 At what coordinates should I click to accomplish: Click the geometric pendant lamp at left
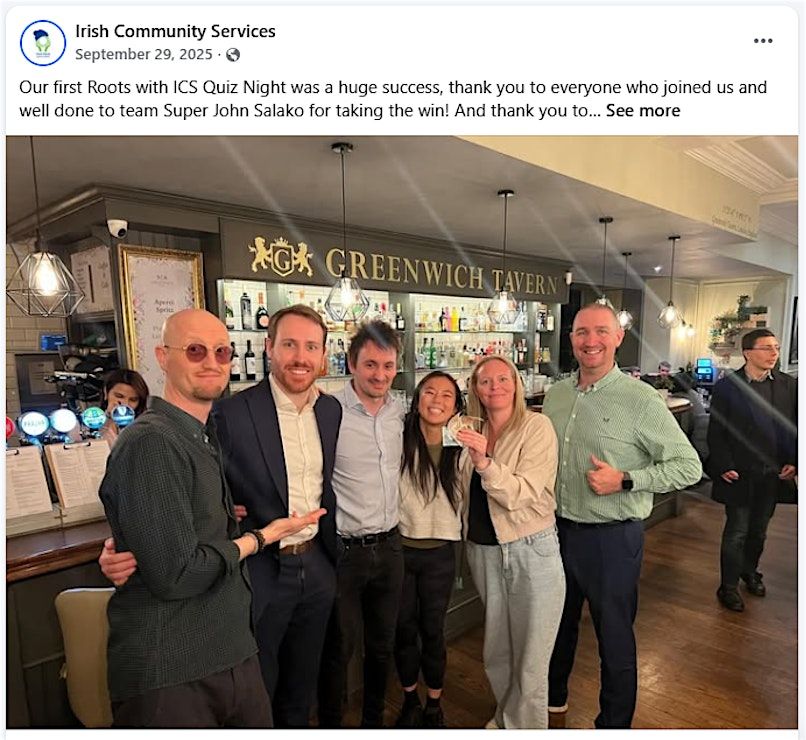45,283
